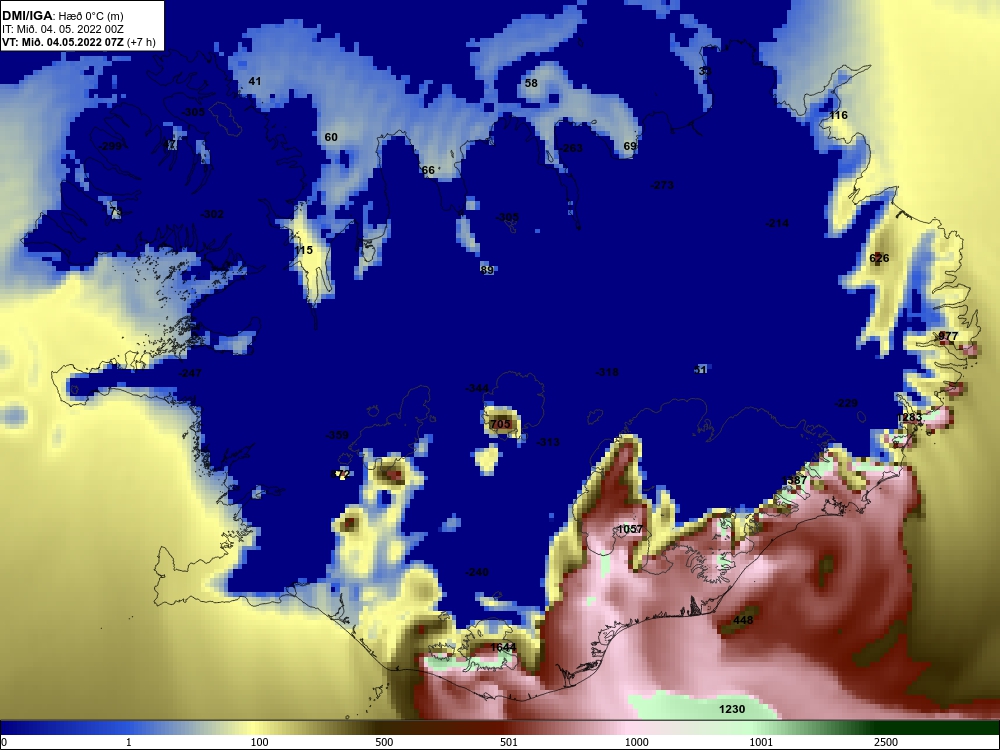Click the 'VT: Mið. 04.05.2022 07Z (+7 h)' line
1000x750 pixels.
click(78, 42)
